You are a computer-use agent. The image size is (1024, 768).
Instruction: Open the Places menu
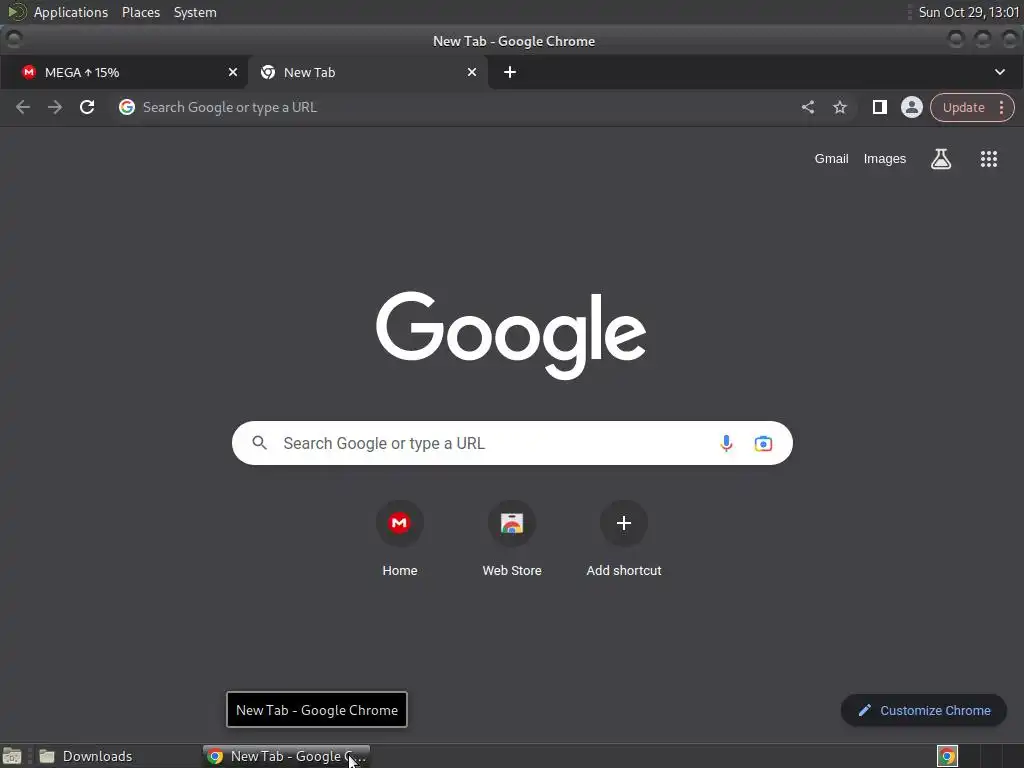pyautogui.click(x=140, y=12)
